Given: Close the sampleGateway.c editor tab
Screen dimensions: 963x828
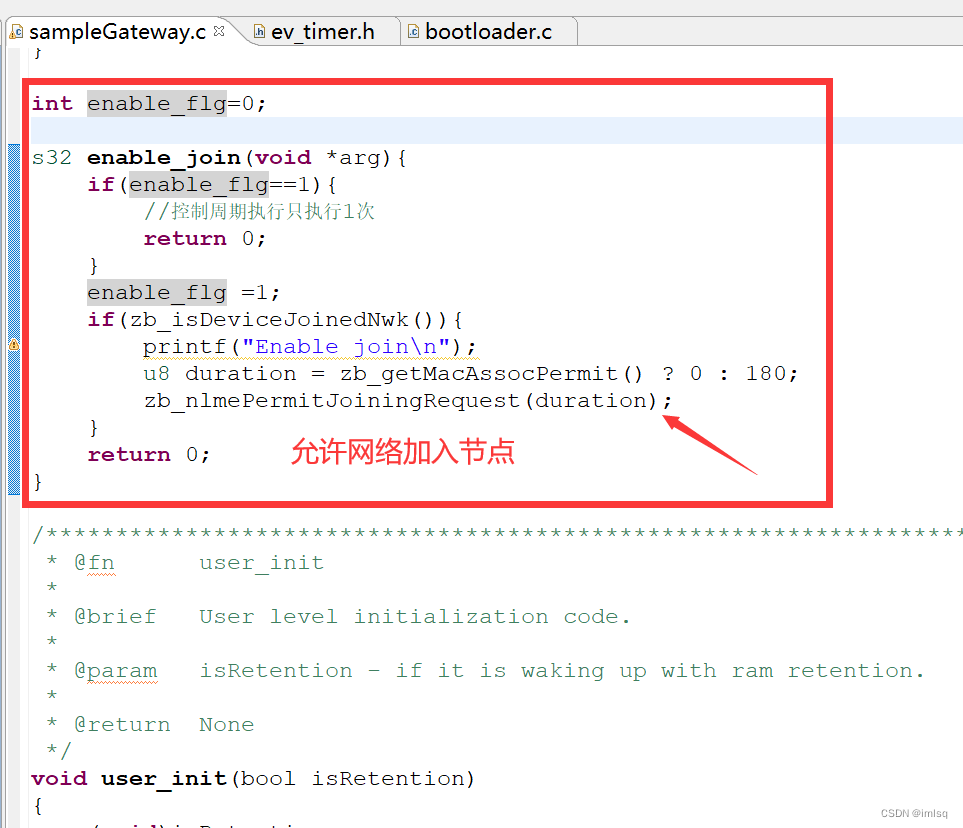Looking at the screenshot, I should [x=219, y=31].
